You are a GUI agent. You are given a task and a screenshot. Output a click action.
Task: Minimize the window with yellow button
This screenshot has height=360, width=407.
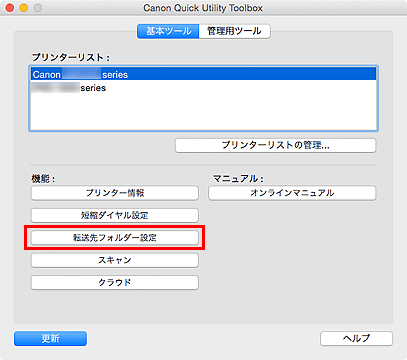tap(24, 8)
